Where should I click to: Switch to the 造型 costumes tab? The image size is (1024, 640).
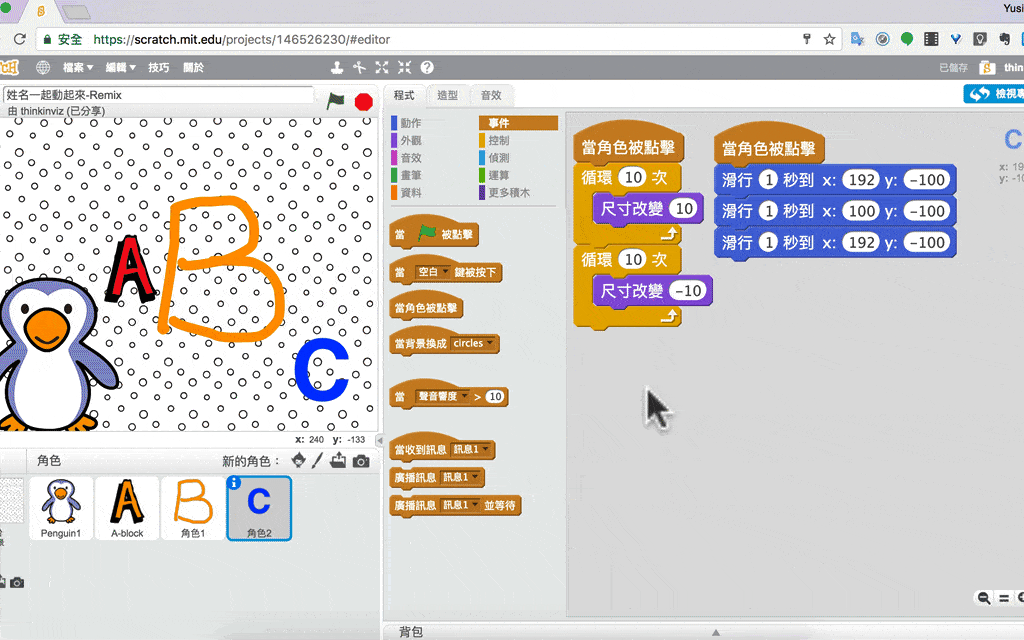click(x=447, y=95)
